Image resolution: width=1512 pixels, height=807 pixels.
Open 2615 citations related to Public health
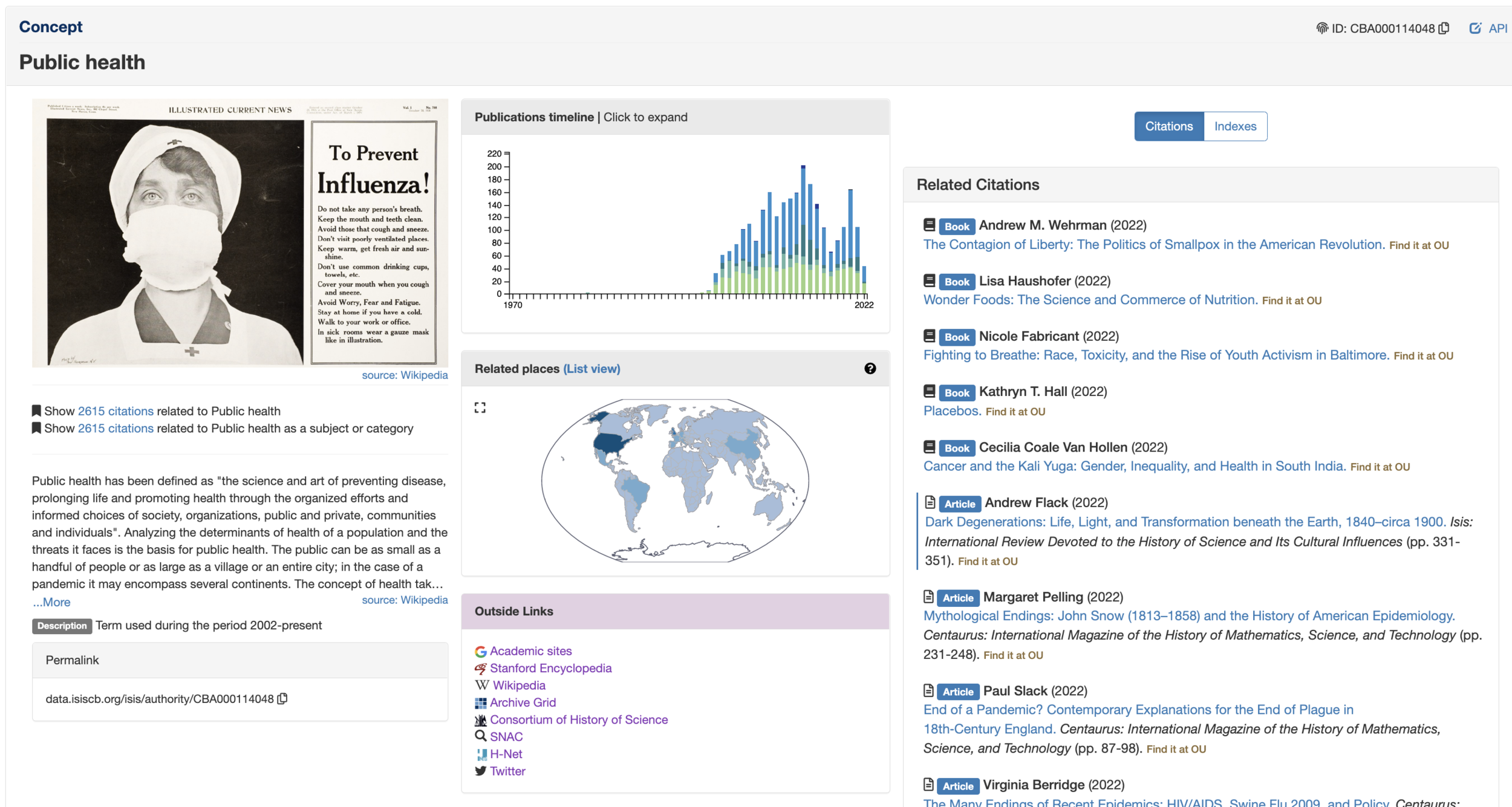[116, 411]
